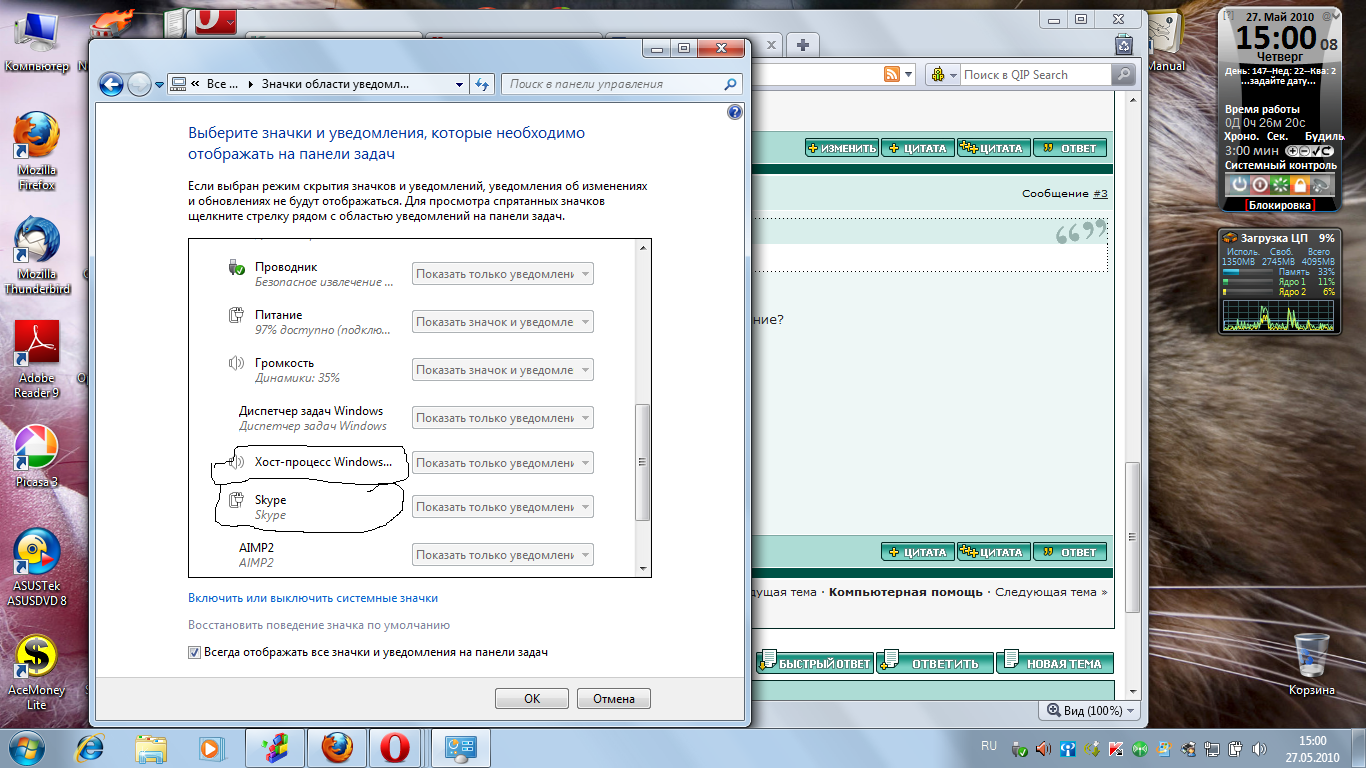Click the scroll down arrow of the icon list
The height and width of the screenshot is (768, 1366).
click(x=643, y=569)
